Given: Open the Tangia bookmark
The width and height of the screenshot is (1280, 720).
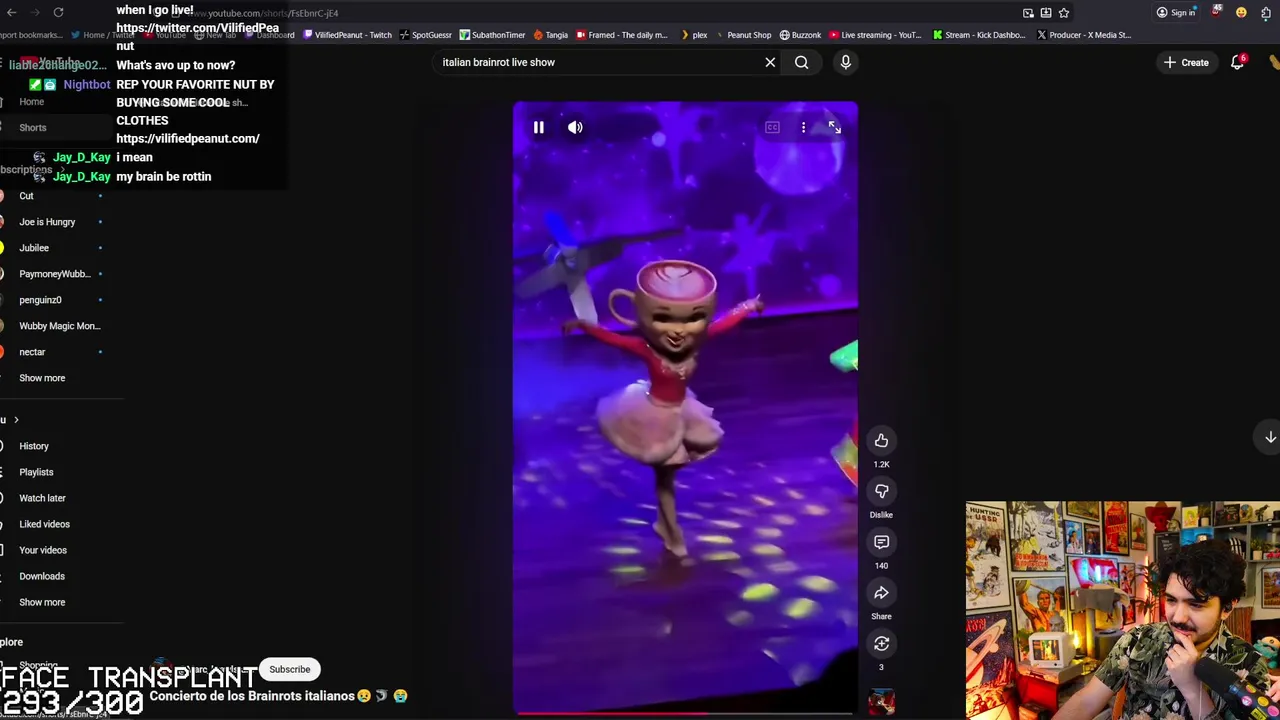Looking at the screenshot, I should [x=550, y=35].
